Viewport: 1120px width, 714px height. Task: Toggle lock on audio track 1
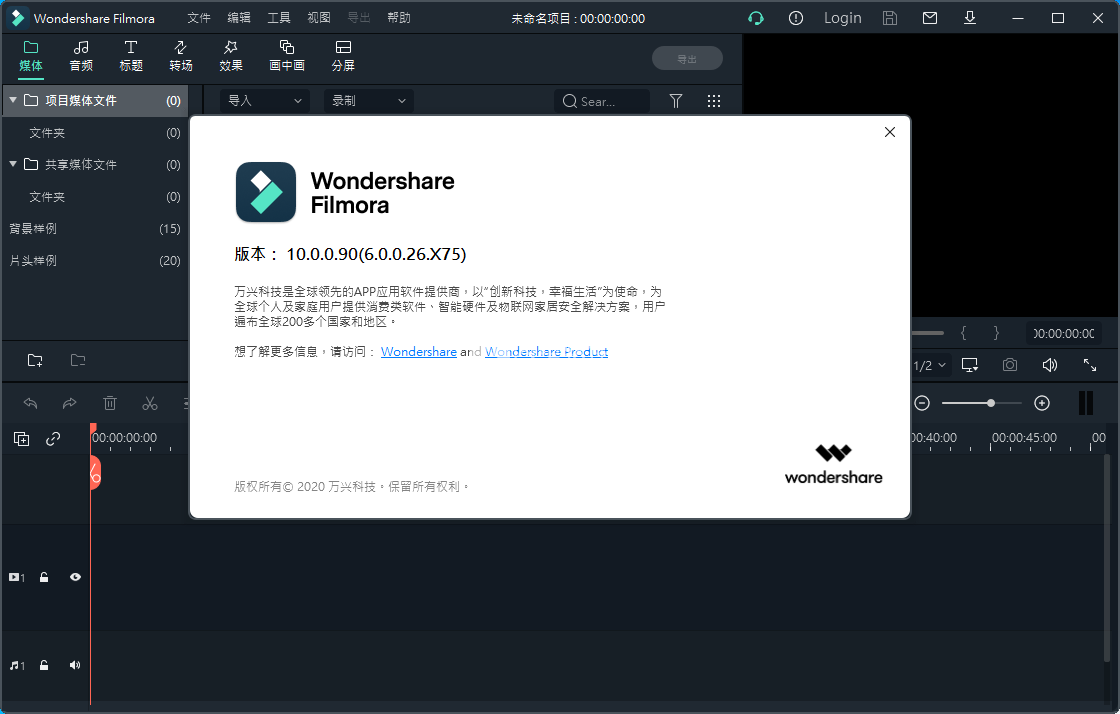(44, 665)
